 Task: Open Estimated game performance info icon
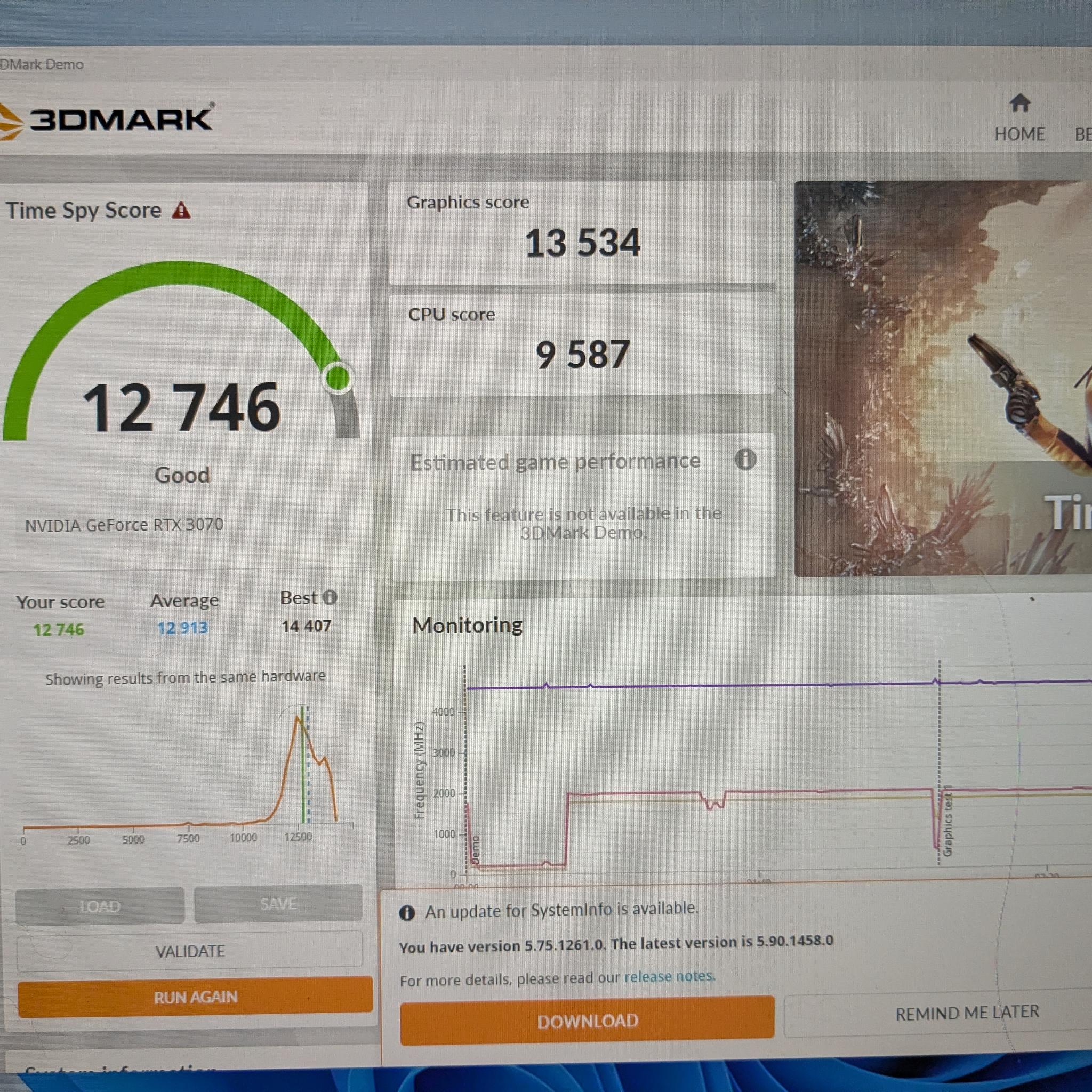click(745, 460)
